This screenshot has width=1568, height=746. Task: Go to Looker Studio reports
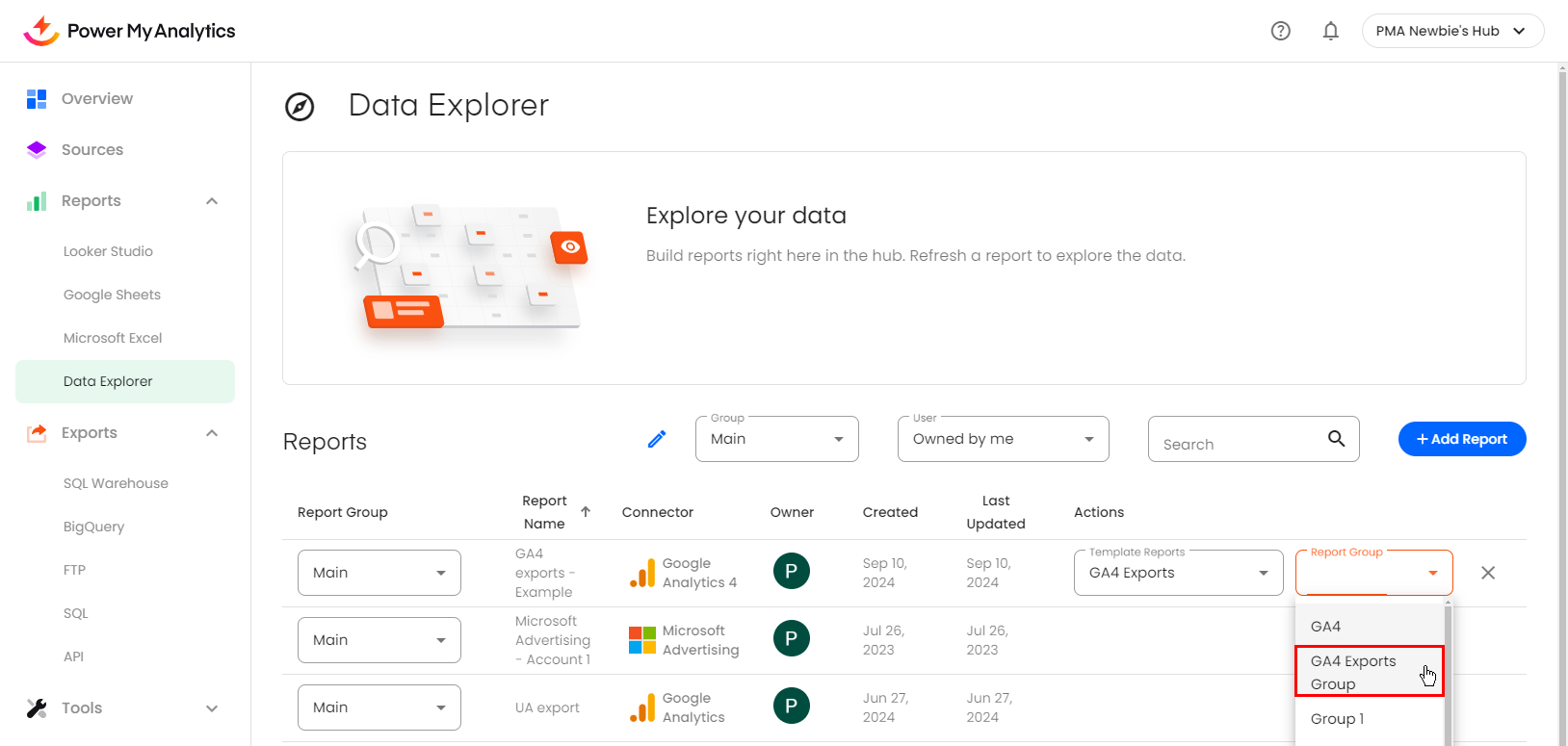tap(108, 251)
